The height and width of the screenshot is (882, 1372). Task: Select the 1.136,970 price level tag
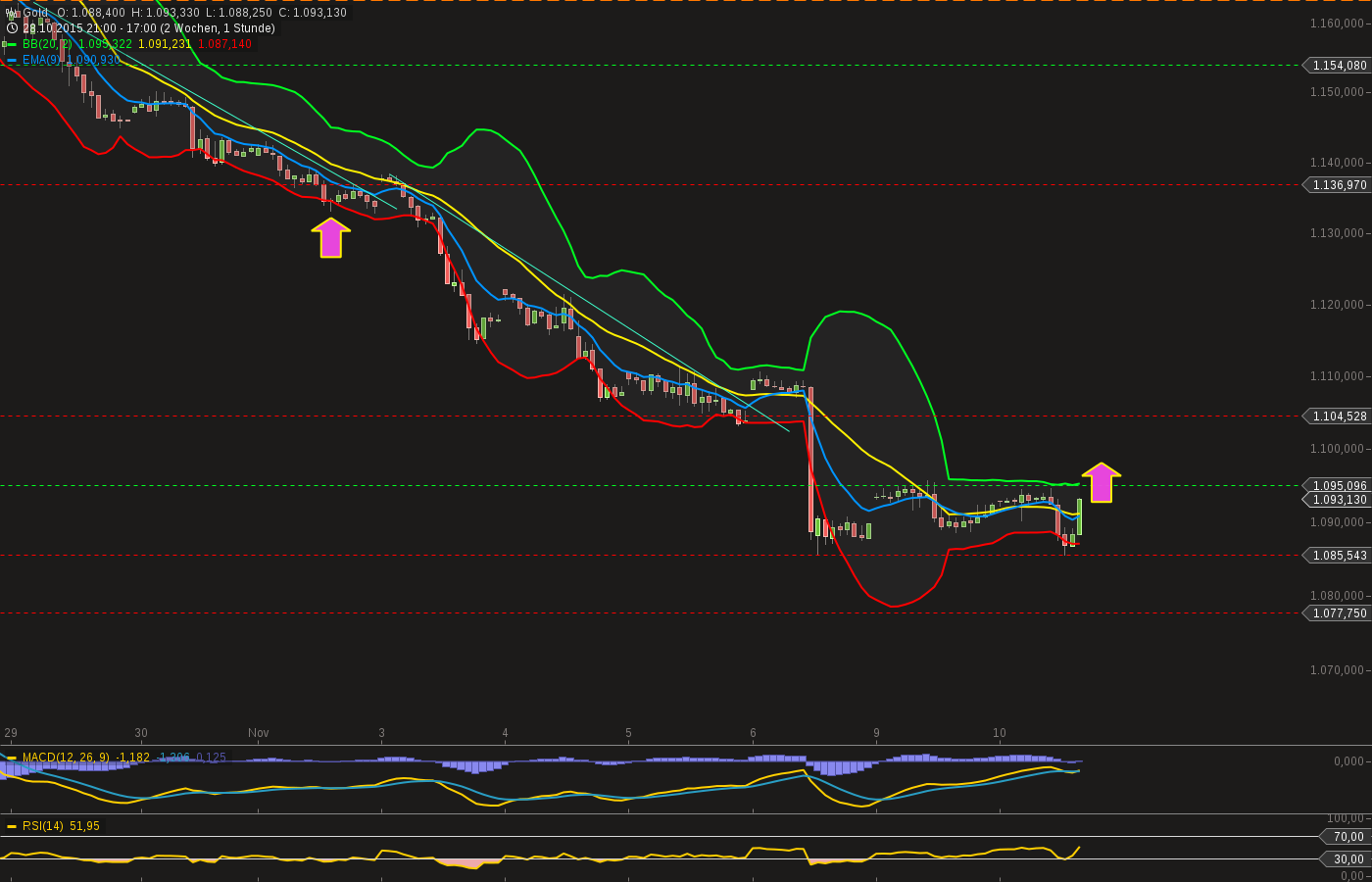pos(1338,185)
